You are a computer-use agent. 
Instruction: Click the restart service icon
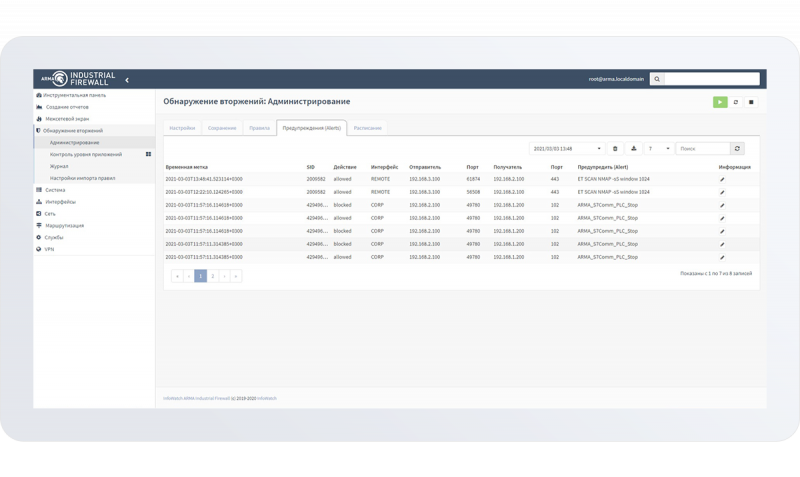pyautogui.click(x=736, y=102)
